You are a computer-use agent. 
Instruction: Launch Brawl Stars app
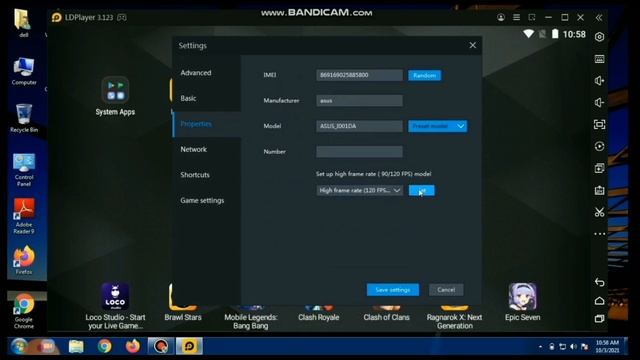click(x=183, y=302)
